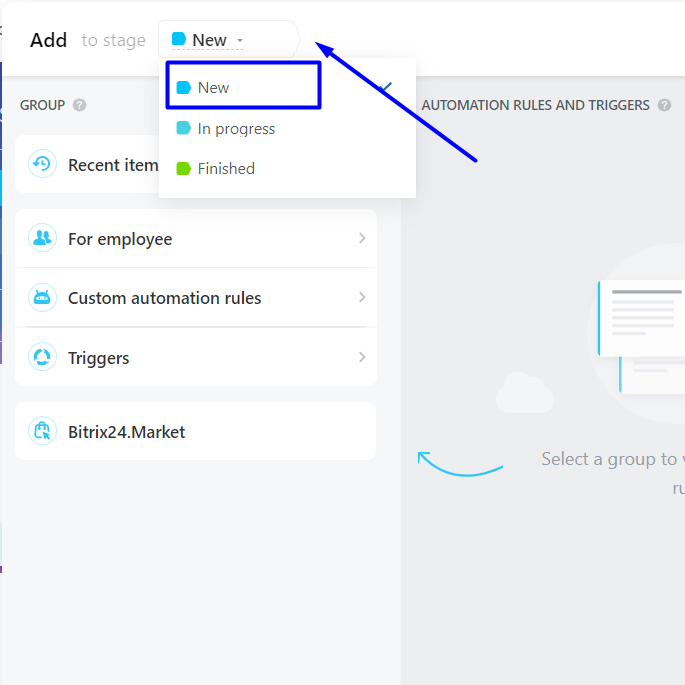Click the blue New stage color marker in header
The height and width of the screenshot is (685, 685).
(x=179, y=40)
